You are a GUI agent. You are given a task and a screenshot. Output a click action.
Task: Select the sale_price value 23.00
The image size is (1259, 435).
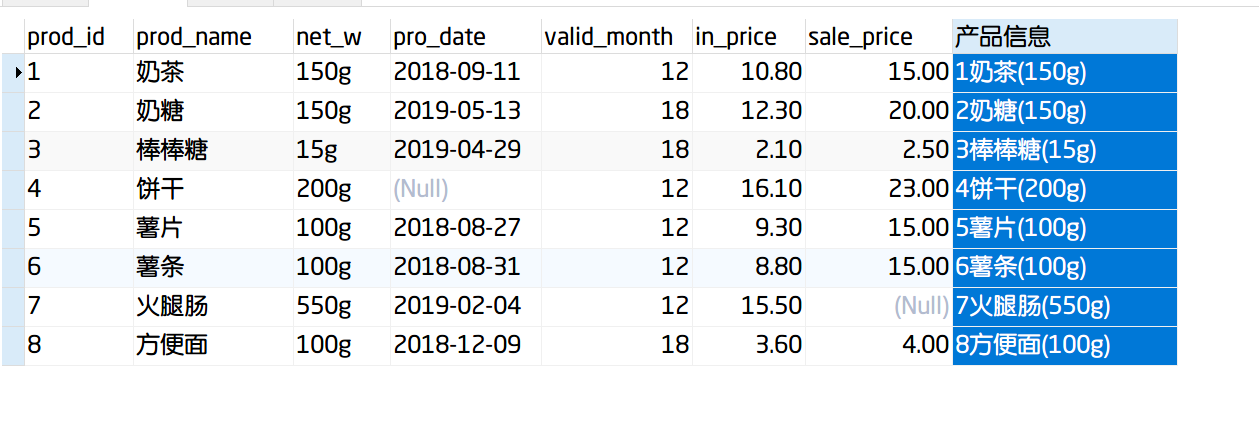[x=879, y=189]
